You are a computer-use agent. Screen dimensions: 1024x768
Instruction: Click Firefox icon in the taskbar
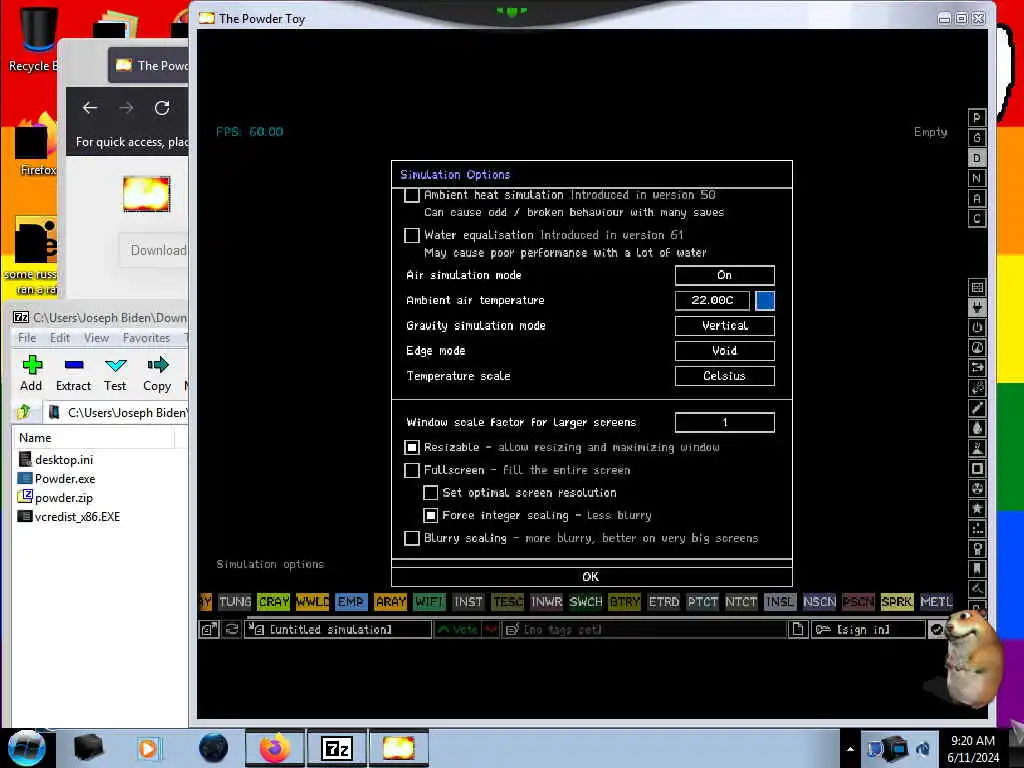[x=274, y=748]
